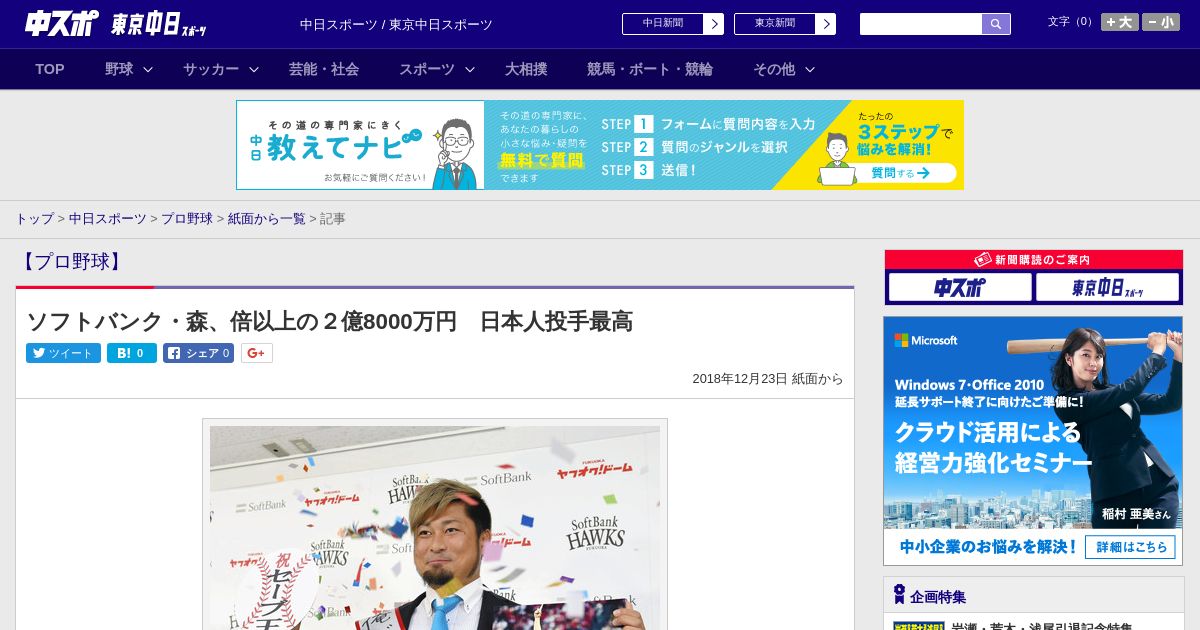
Task: Go to トップ breadcrumb link
Action: click(34, 218)
